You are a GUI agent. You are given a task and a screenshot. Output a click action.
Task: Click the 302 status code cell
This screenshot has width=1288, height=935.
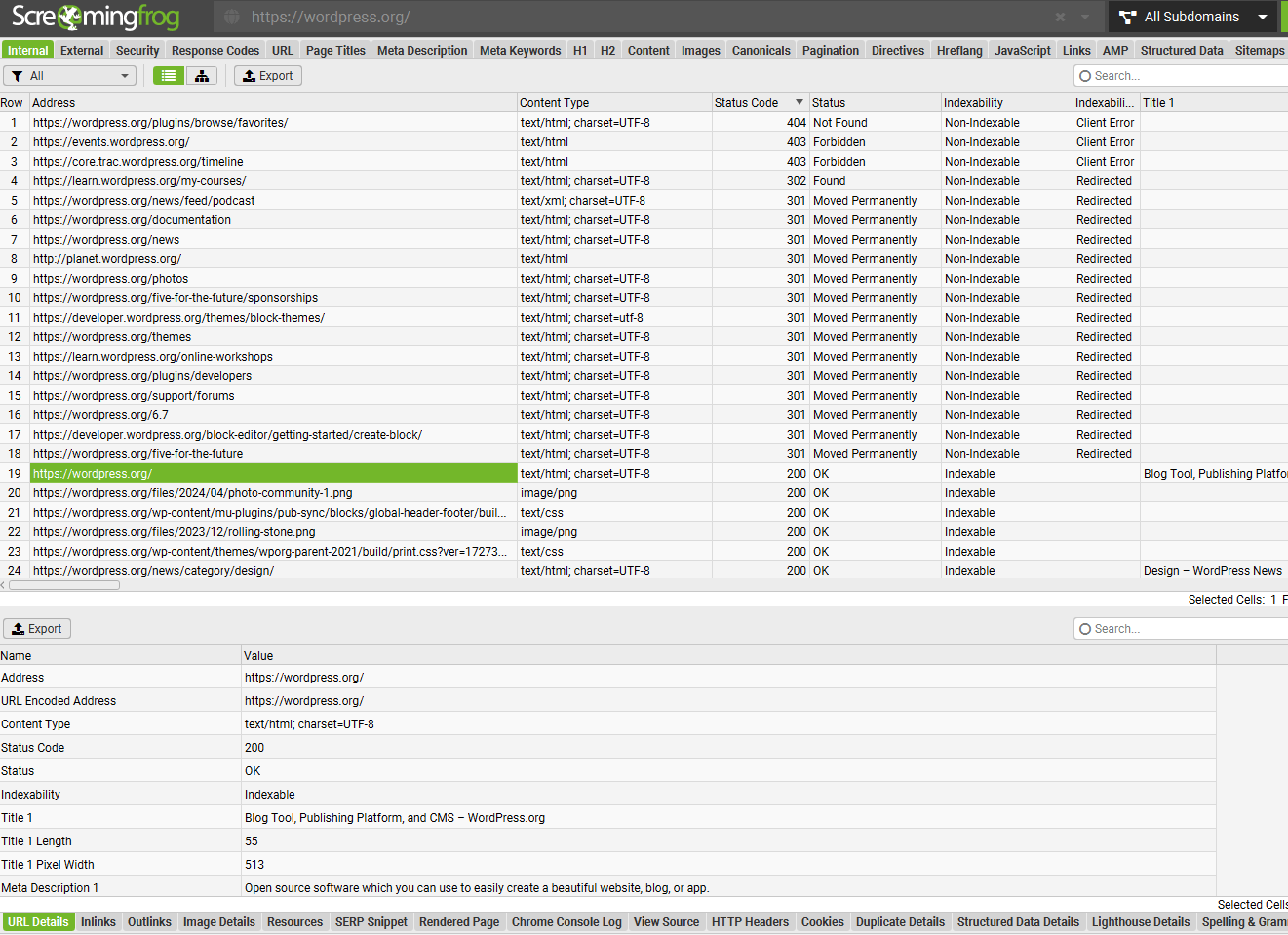coord(761,181)
